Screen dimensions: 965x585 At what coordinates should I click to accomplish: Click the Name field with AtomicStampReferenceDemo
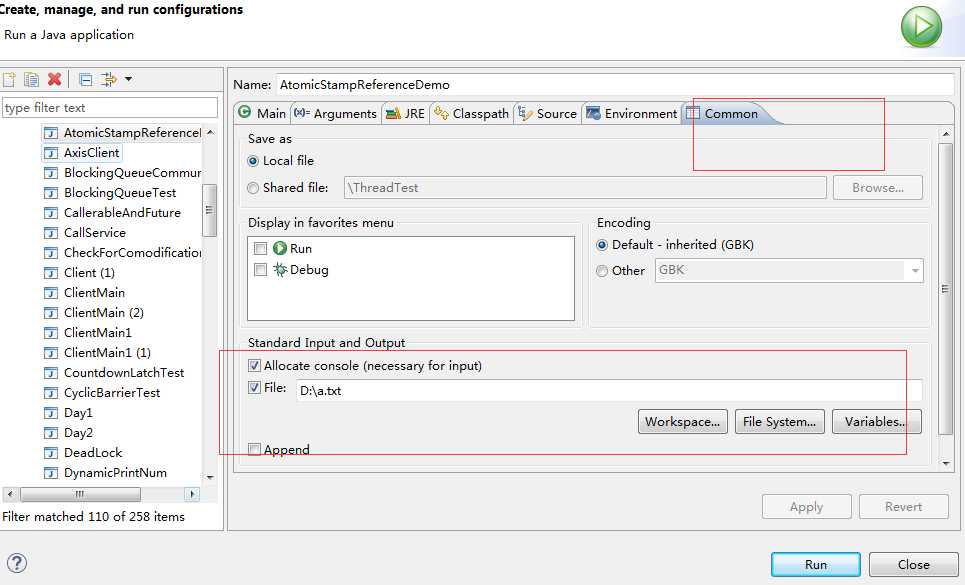pos(615,85)
